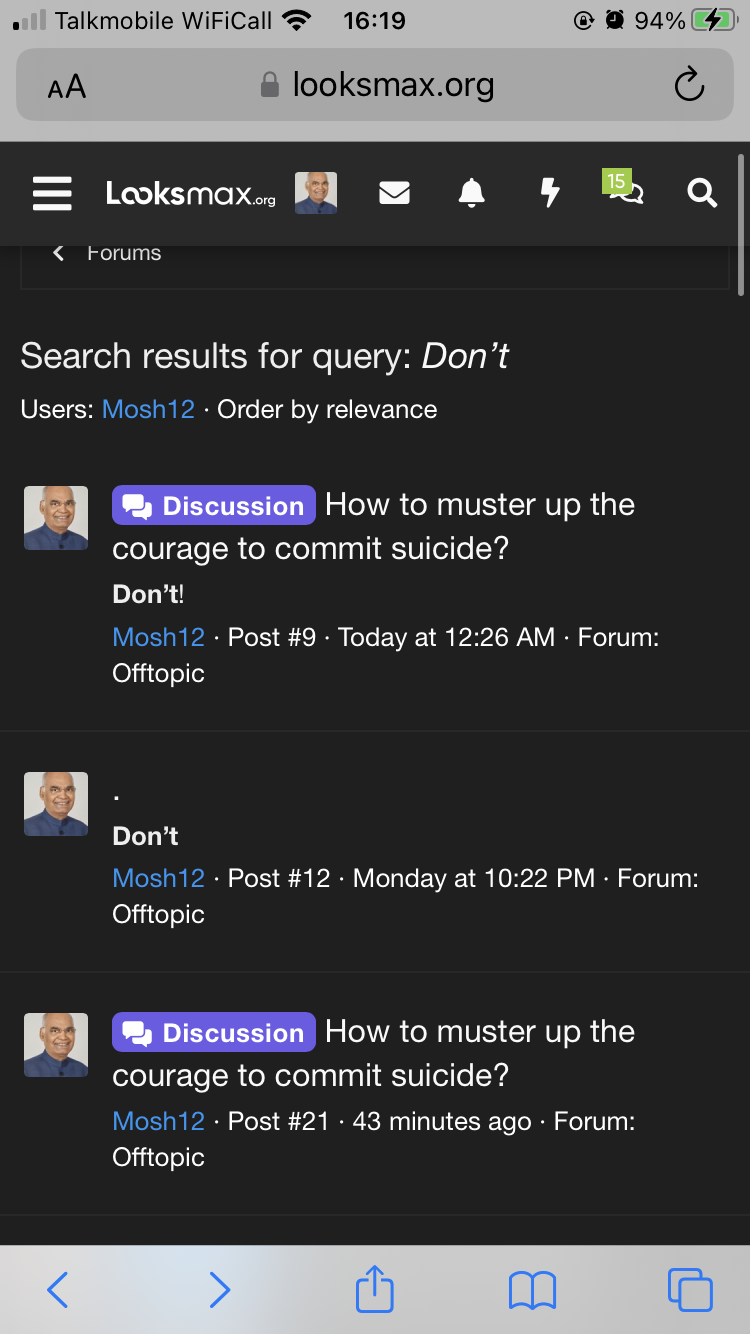Open the account avatar in header

[316, 193]
